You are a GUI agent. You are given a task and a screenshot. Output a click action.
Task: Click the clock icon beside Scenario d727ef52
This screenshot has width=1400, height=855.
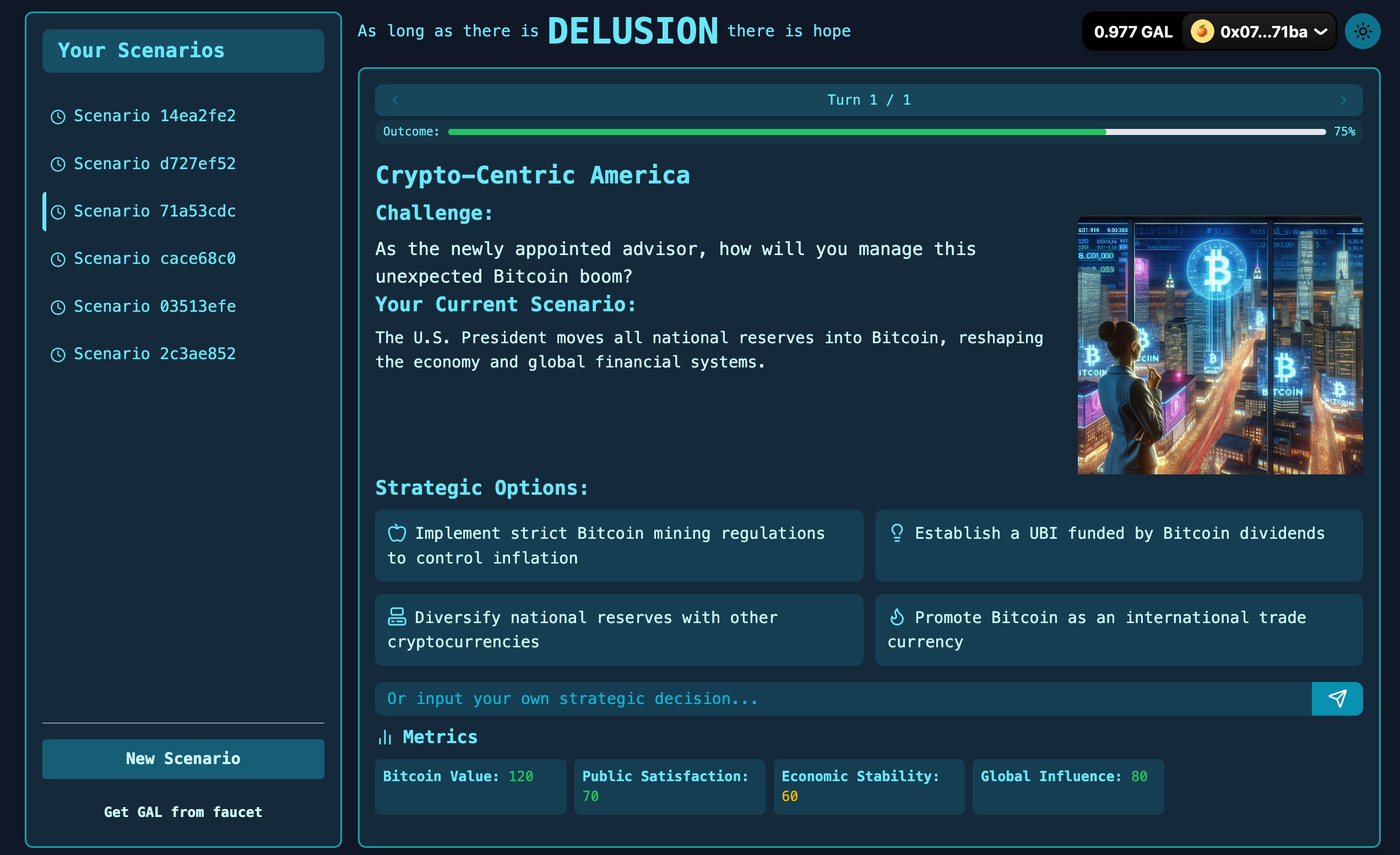pyautogui.click(x=58, y=164)
